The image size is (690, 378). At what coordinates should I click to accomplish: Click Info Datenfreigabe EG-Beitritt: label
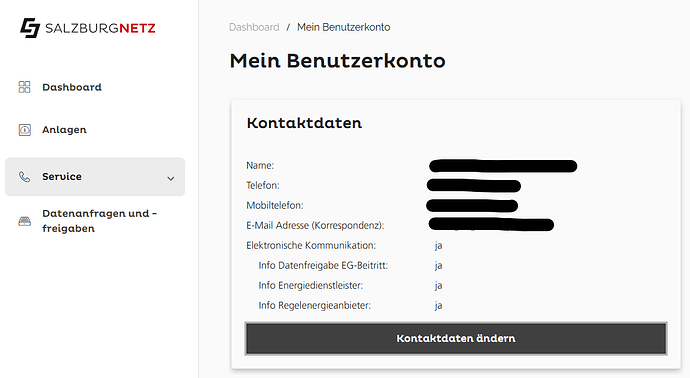(x=323, y=265)
